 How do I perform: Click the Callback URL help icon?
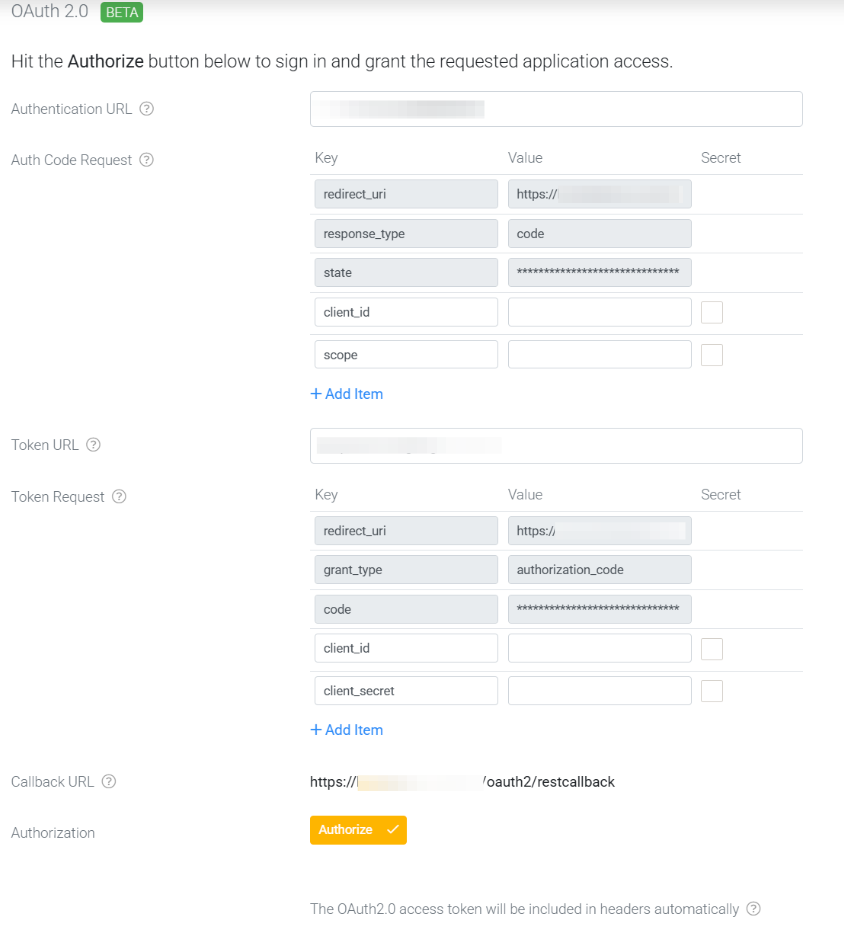point(109,781)
